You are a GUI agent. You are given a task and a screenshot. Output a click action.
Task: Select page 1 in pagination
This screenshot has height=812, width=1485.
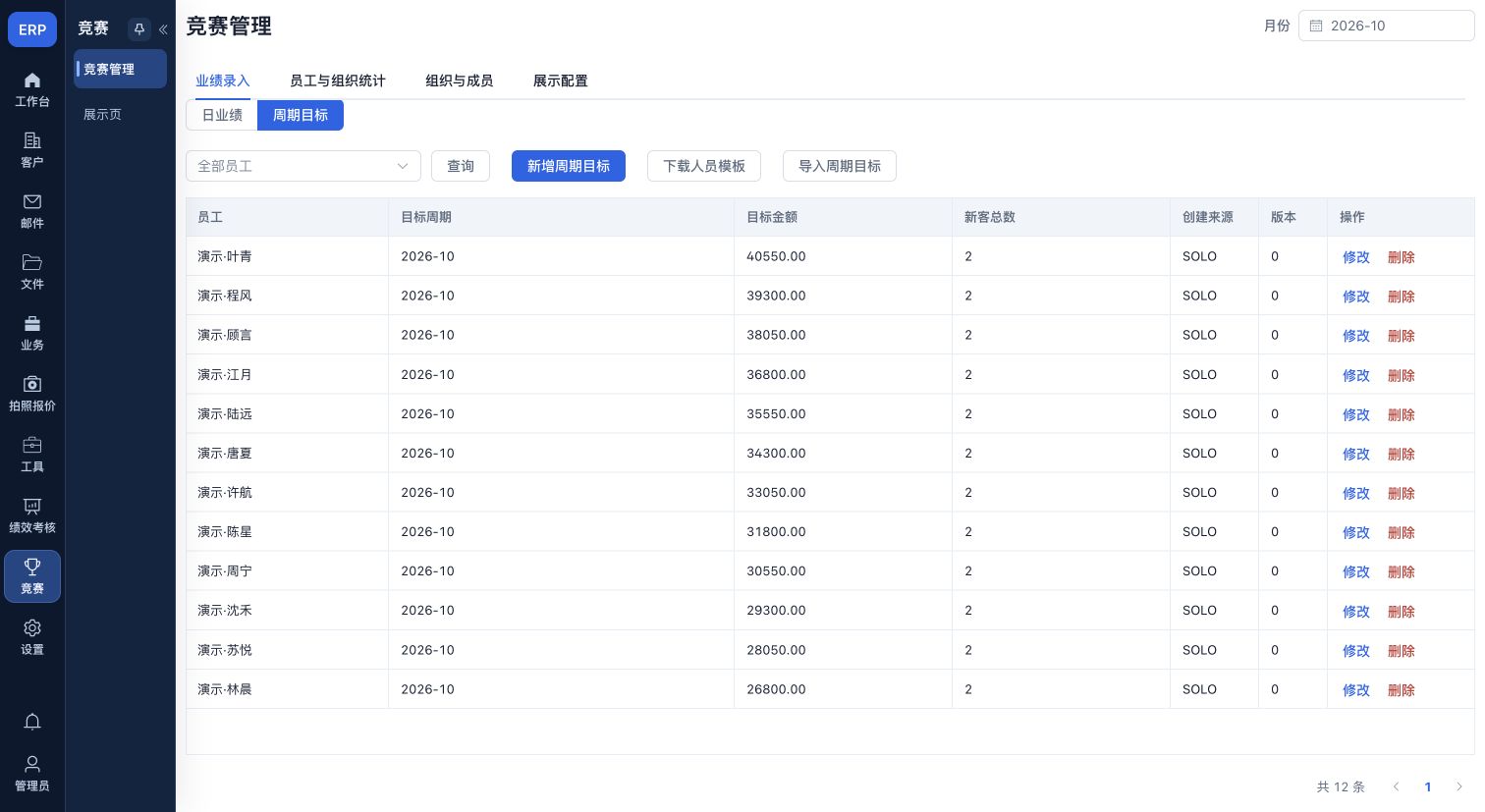(1428, 786)
